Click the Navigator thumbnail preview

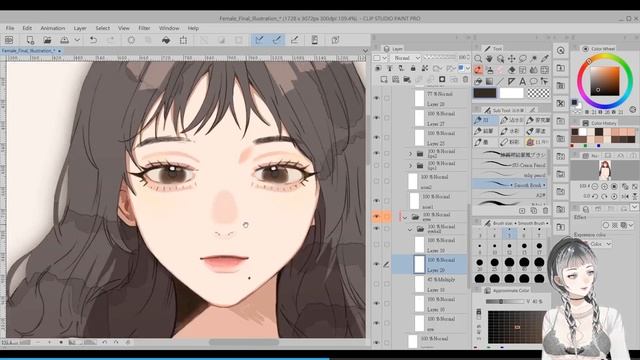(x=604, y=170)
